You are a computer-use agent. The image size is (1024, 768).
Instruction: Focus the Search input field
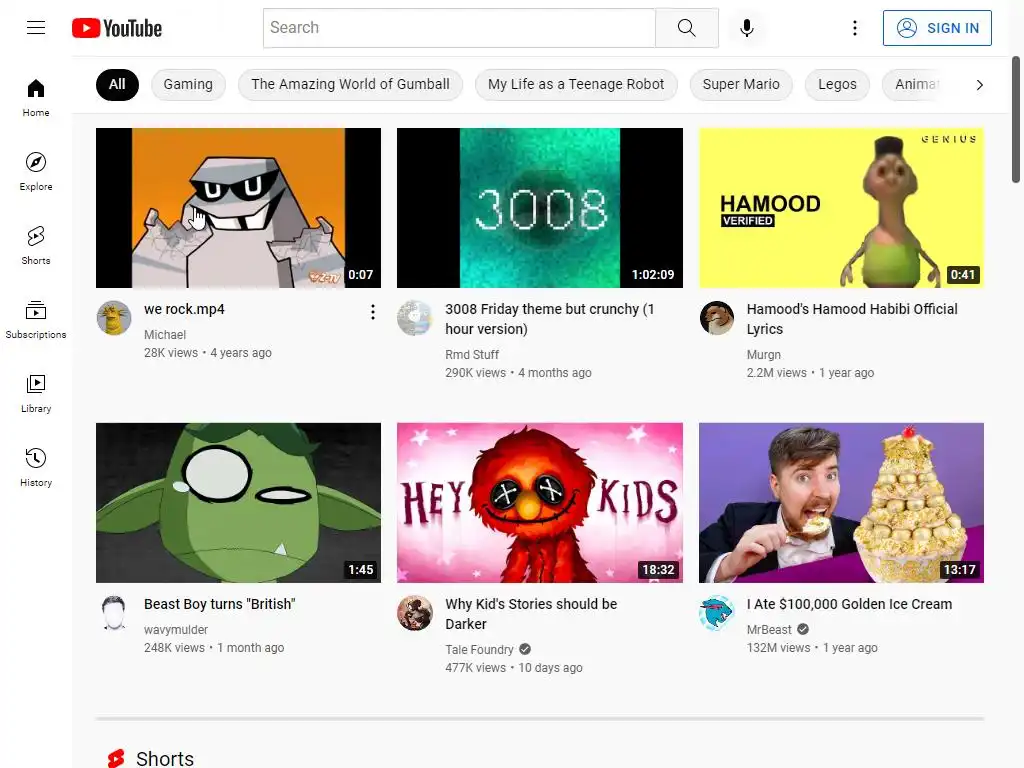459,28
